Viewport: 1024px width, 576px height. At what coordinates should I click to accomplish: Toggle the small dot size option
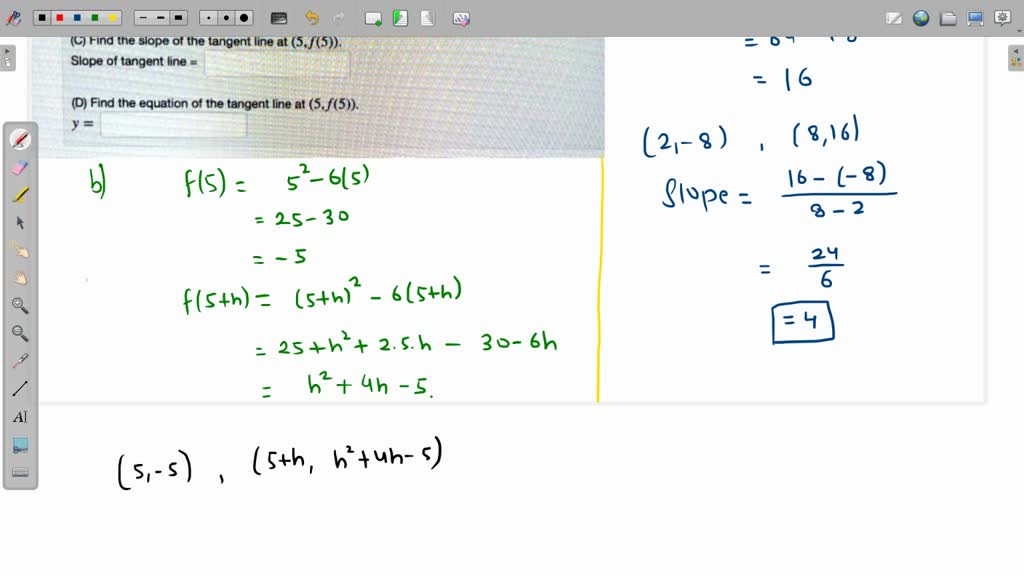point(207,17)
